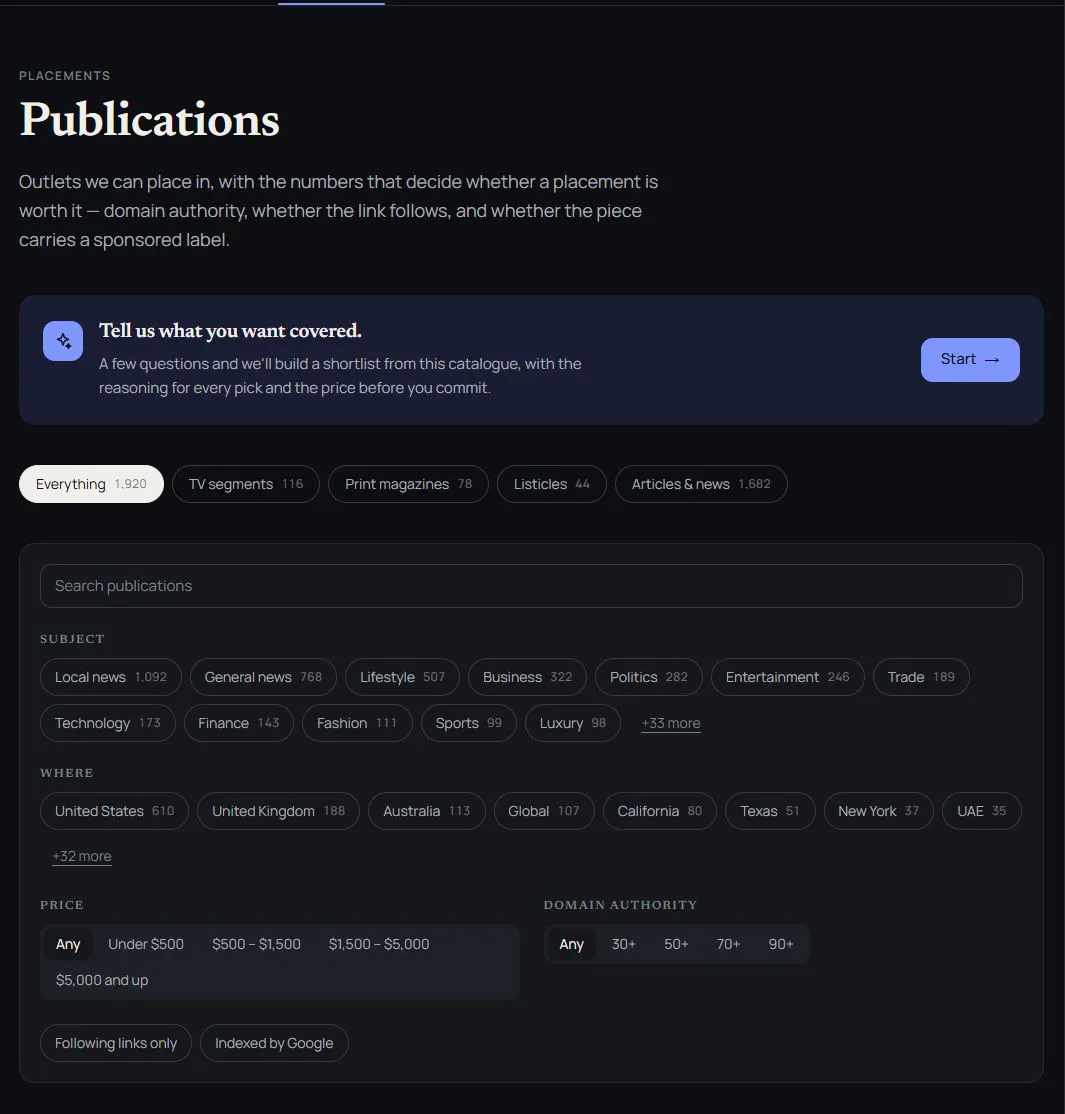Start the coverage questionnaire

coord(970,359)
